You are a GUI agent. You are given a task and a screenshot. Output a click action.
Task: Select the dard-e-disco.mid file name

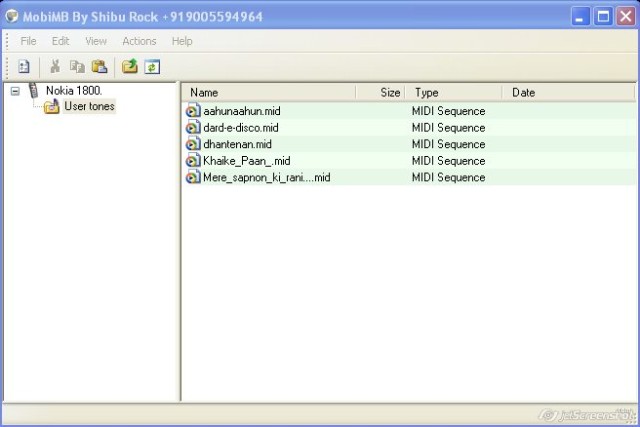241,128
